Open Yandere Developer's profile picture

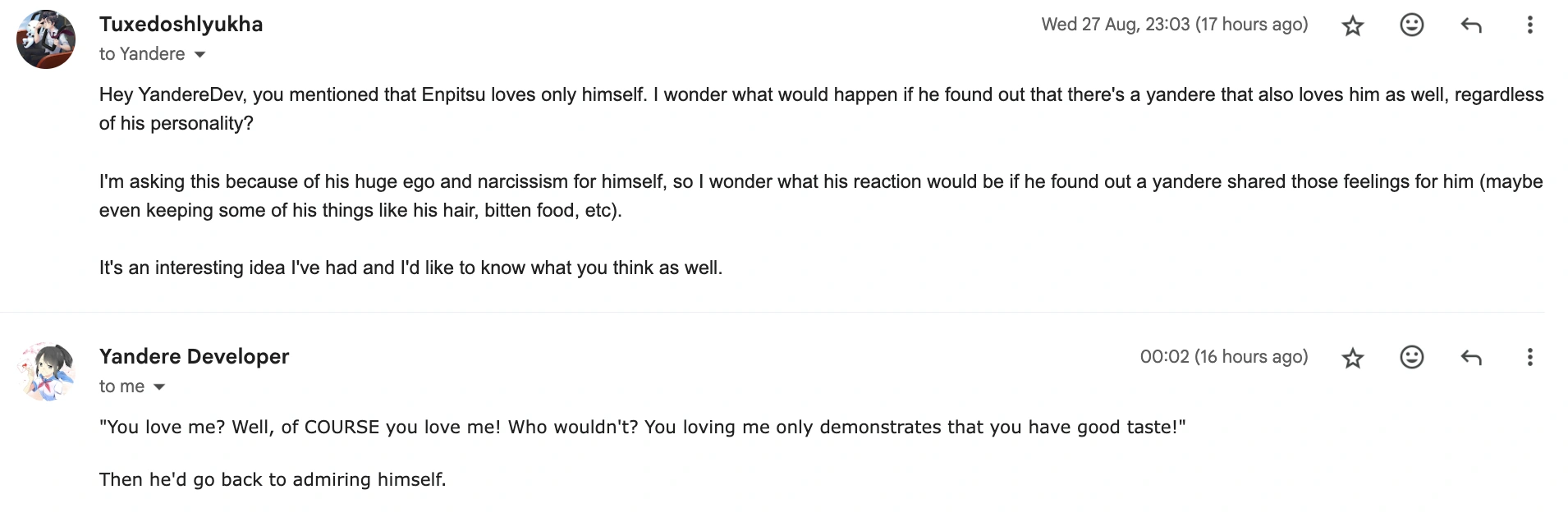(x=46, y=372)
